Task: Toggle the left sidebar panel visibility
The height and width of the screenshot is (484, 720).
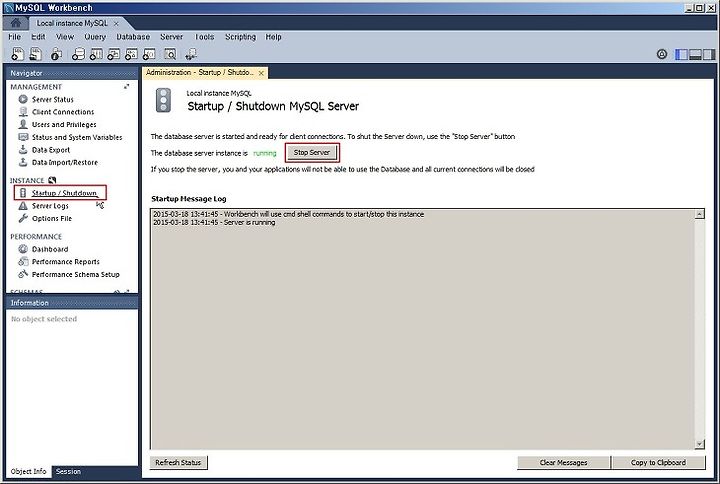Action: [x=681, y=54]
